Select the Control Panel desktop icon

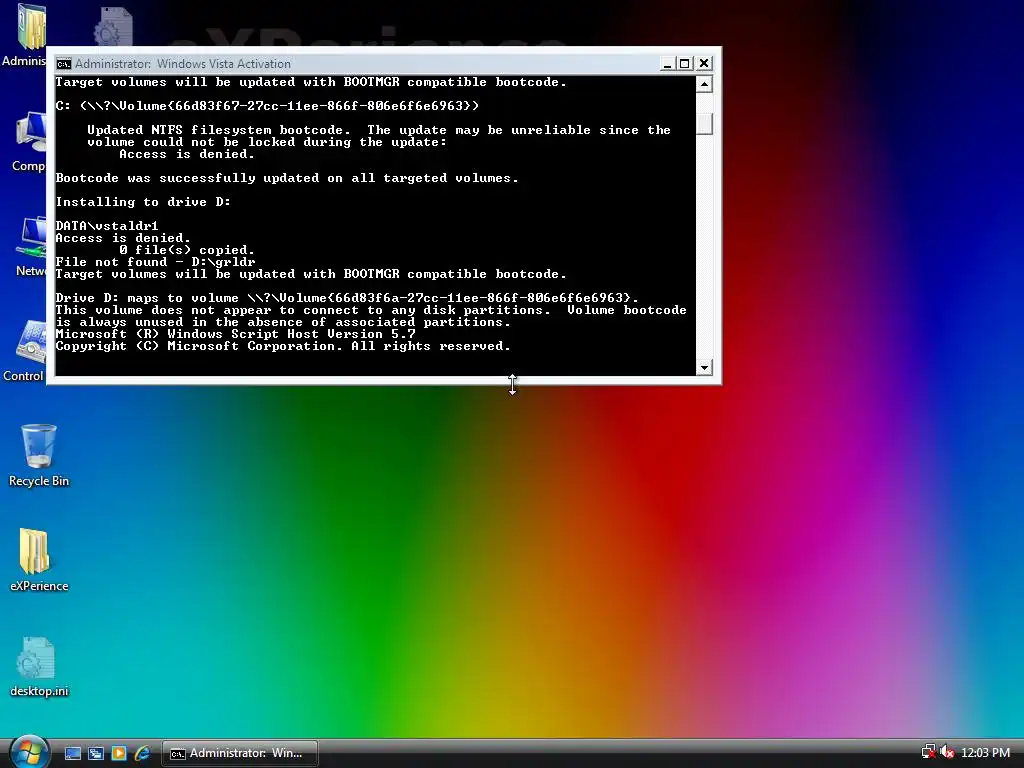click(24, 351)
